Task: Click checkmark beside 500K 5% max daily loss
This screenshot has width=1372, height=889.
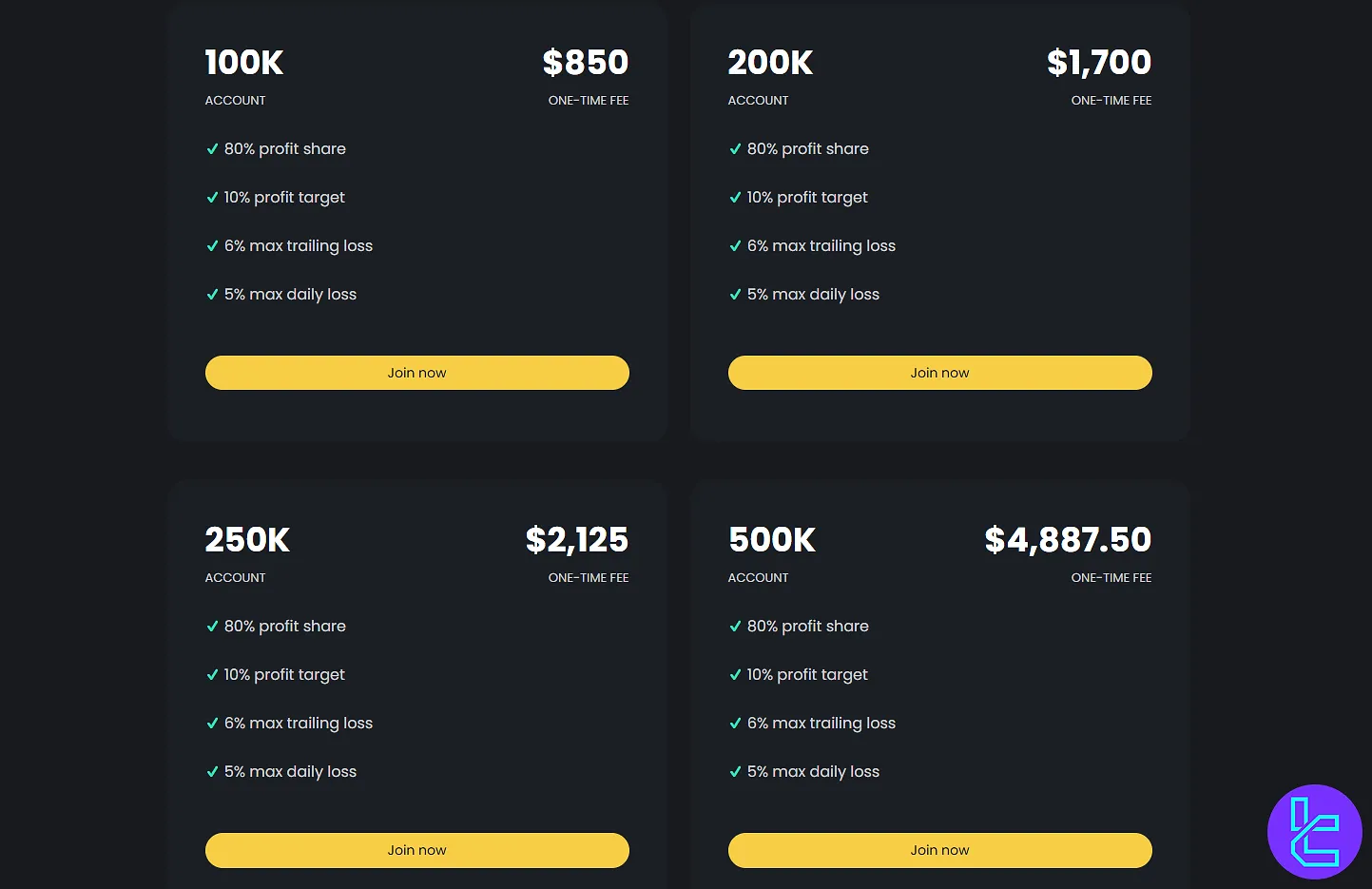Action: tap(735, 772)
